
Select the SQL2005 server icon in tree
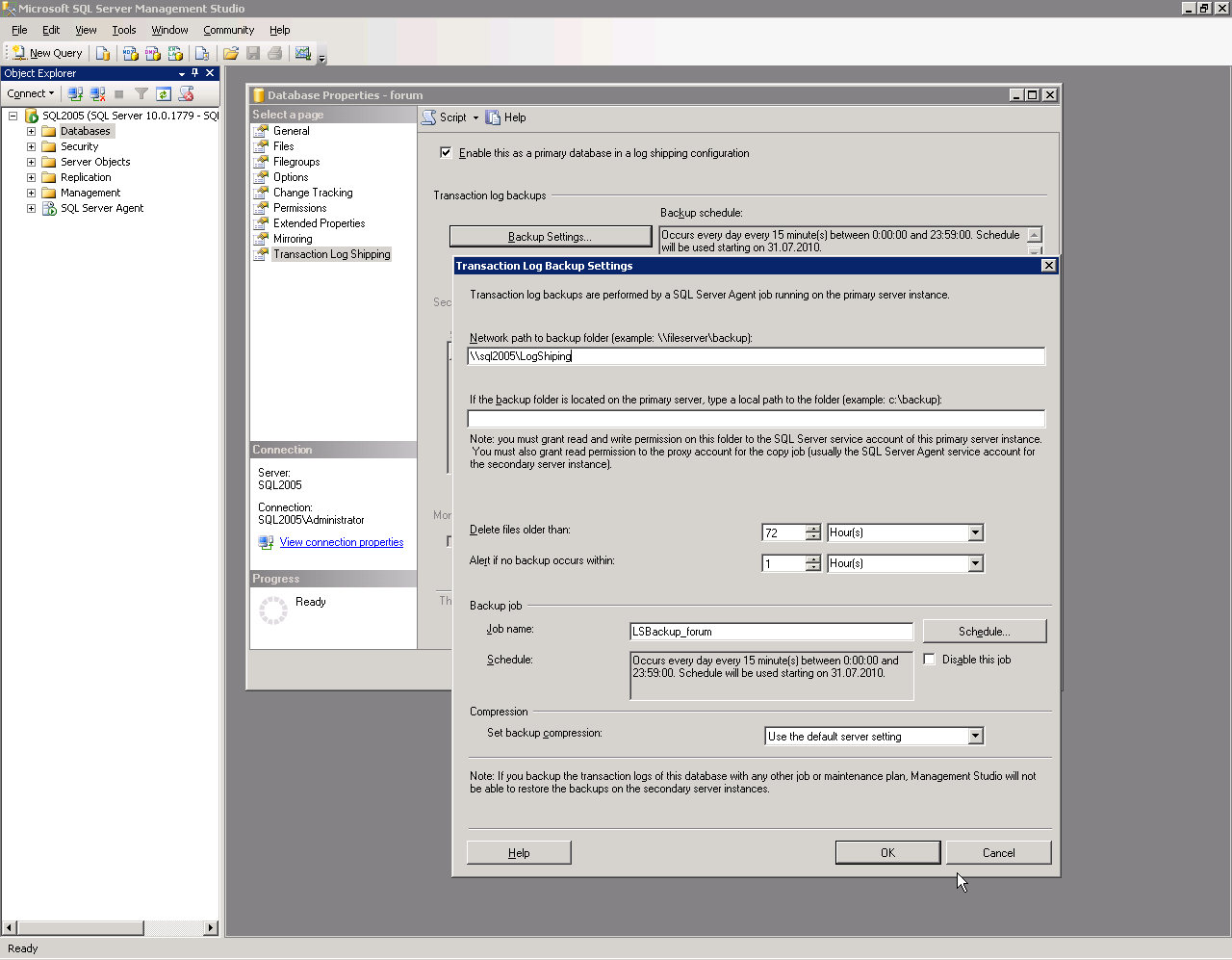pyautogui.click(x=31, y=116)
